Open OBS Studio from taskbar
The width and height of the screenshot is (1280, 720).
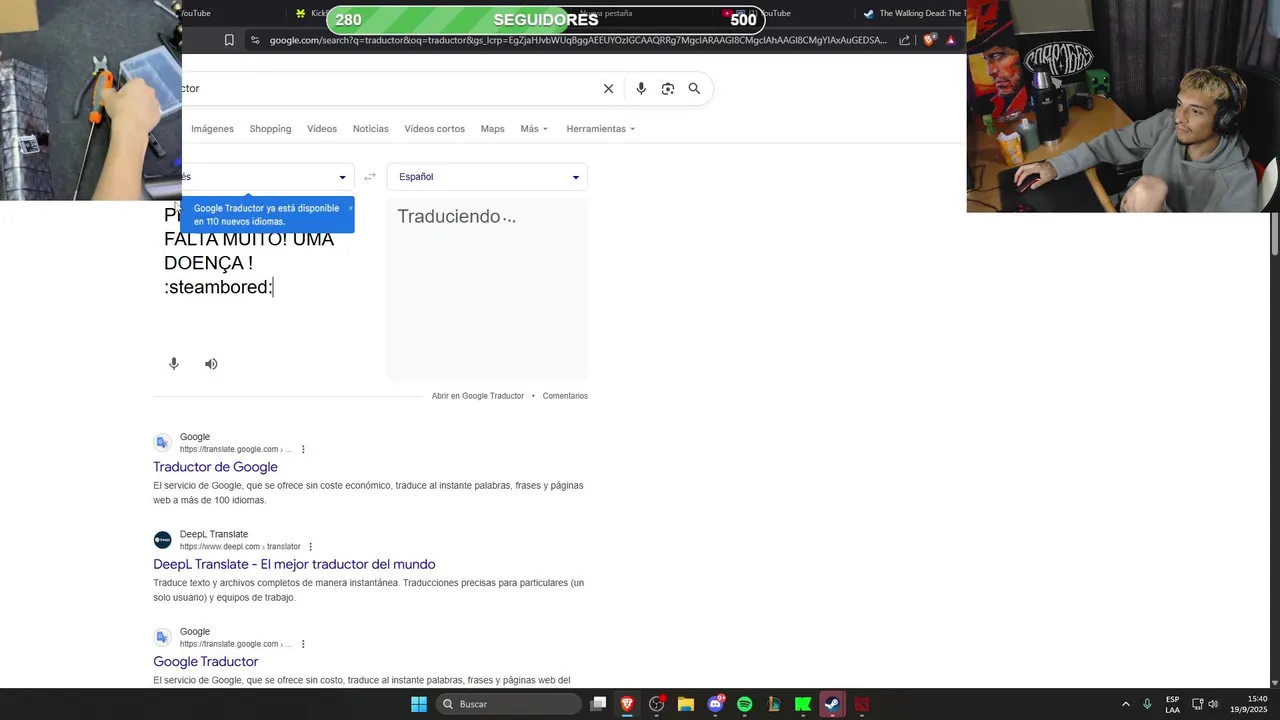(657, 704)
